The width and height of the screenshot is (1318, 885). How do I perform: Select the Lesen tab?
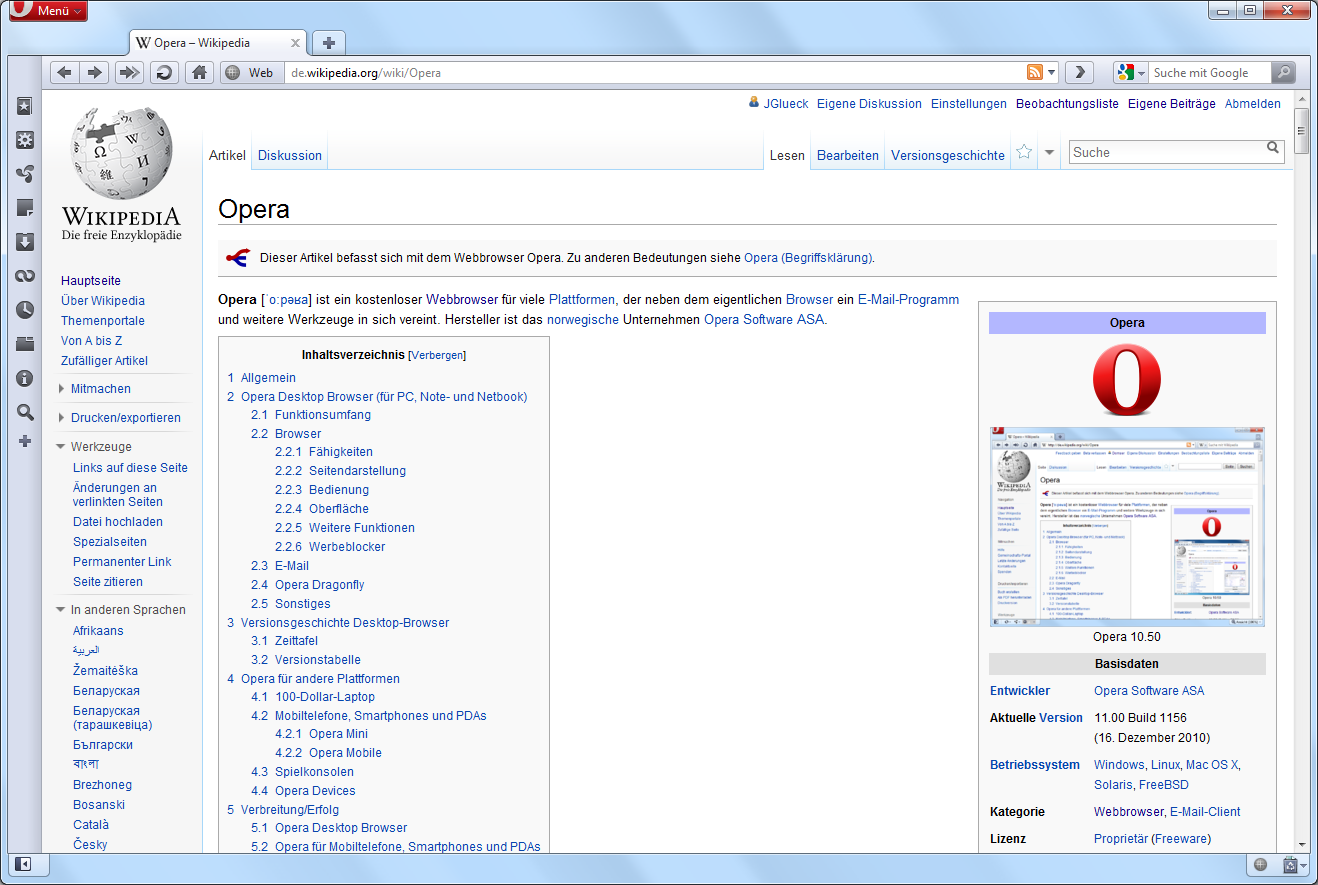788,155
